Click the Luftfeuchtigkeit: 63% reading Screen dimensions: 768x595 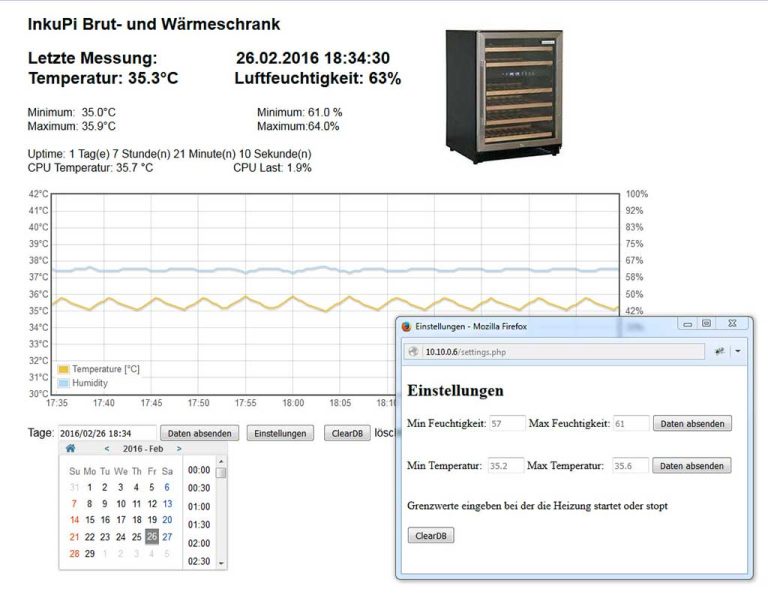[318, 78]
